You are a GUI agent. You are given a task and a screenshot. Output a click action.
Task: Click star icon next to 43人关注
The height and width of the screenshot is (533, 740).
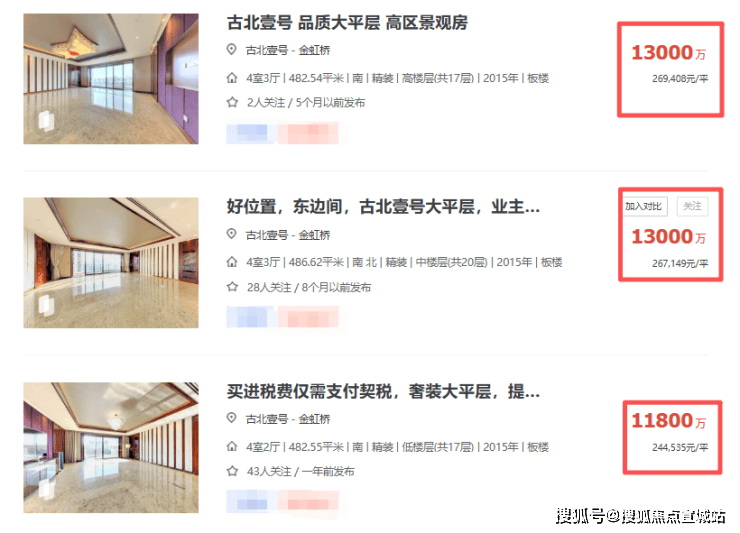(232, 471)
